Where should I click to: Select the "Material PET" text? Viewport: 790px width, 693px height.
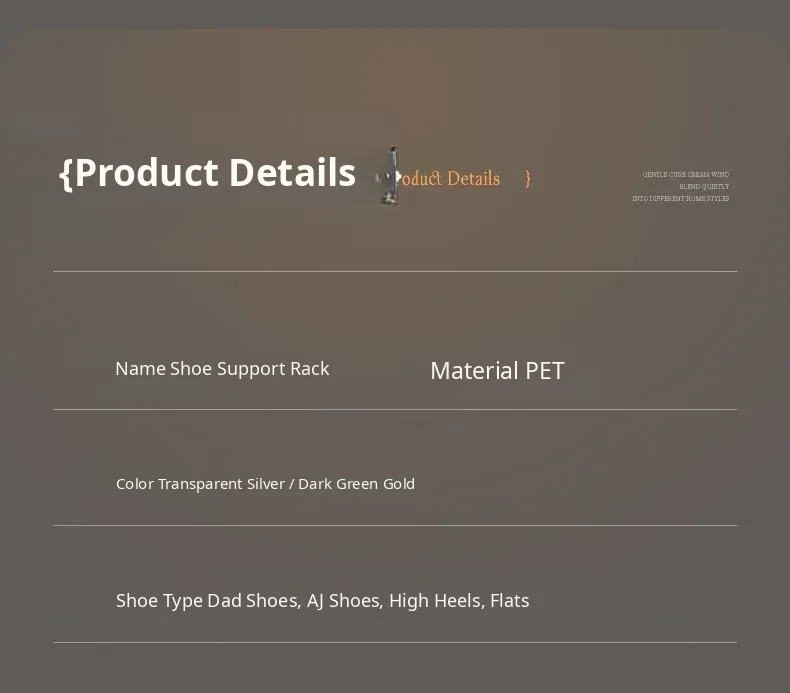point(497,371)
